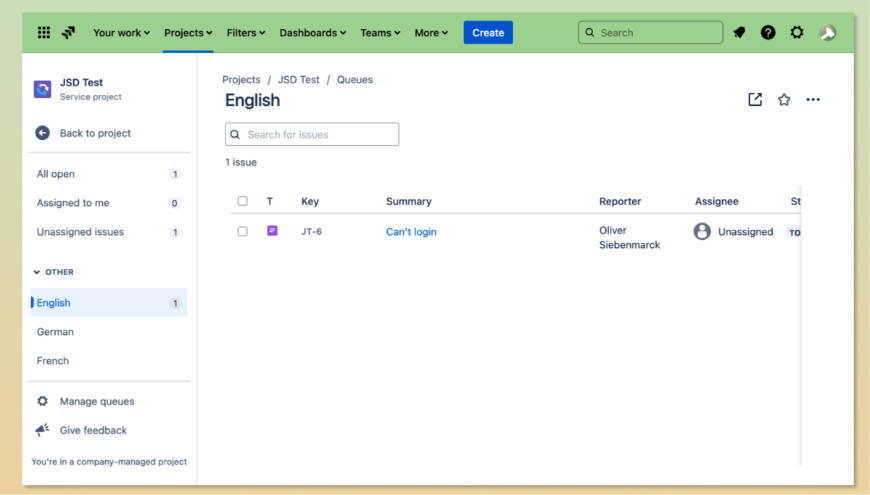Collapse the OTHER queues section
This screenshot has height=495, width=870.
(38, 272)
